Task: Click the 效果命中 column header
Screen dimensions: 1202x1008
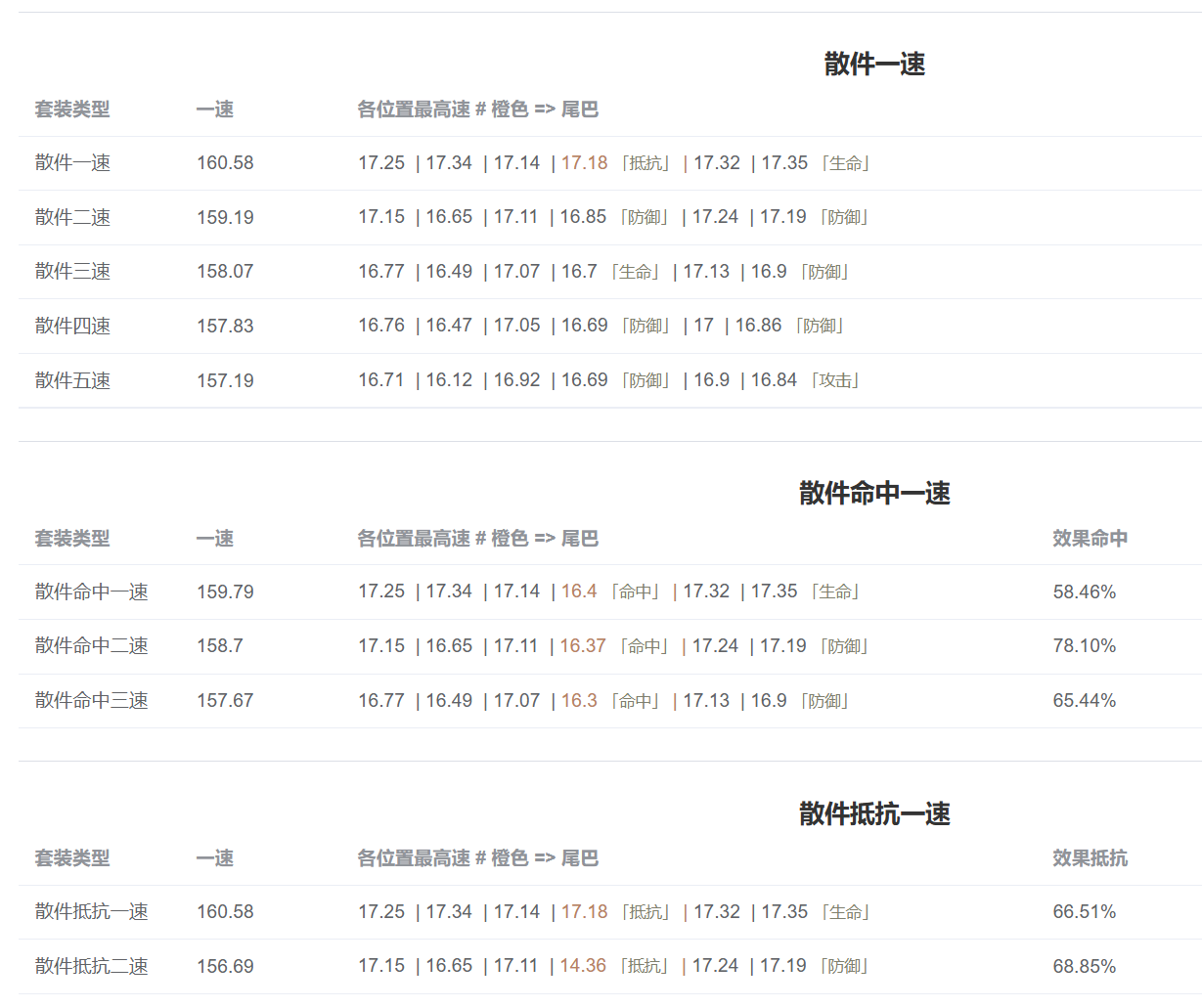Action: (x=1090, y=539)
